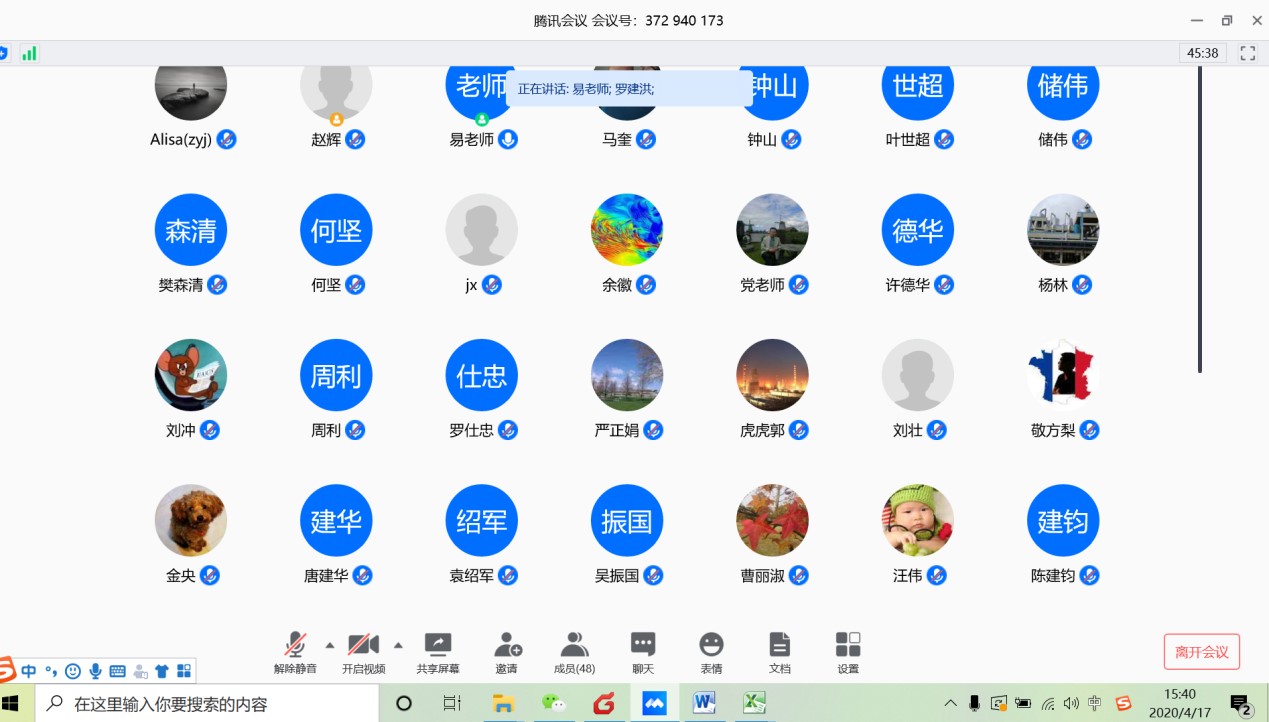The width and height of the screenshot is (1269, 722).
Task: Switch to Word in the taskbar
Action: click(704, 703)
